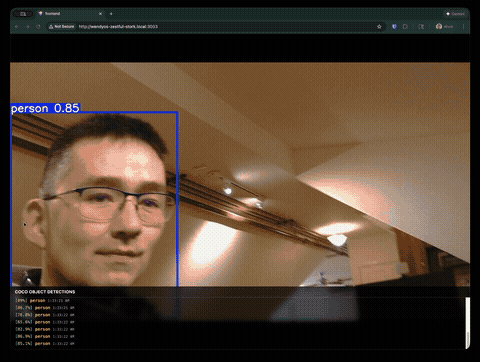This screenshot has width=480, height=362.
Task: Click the COCO OBJECT DETECTIONS heading
Action: pyautogui.click(x=45, y=292)
